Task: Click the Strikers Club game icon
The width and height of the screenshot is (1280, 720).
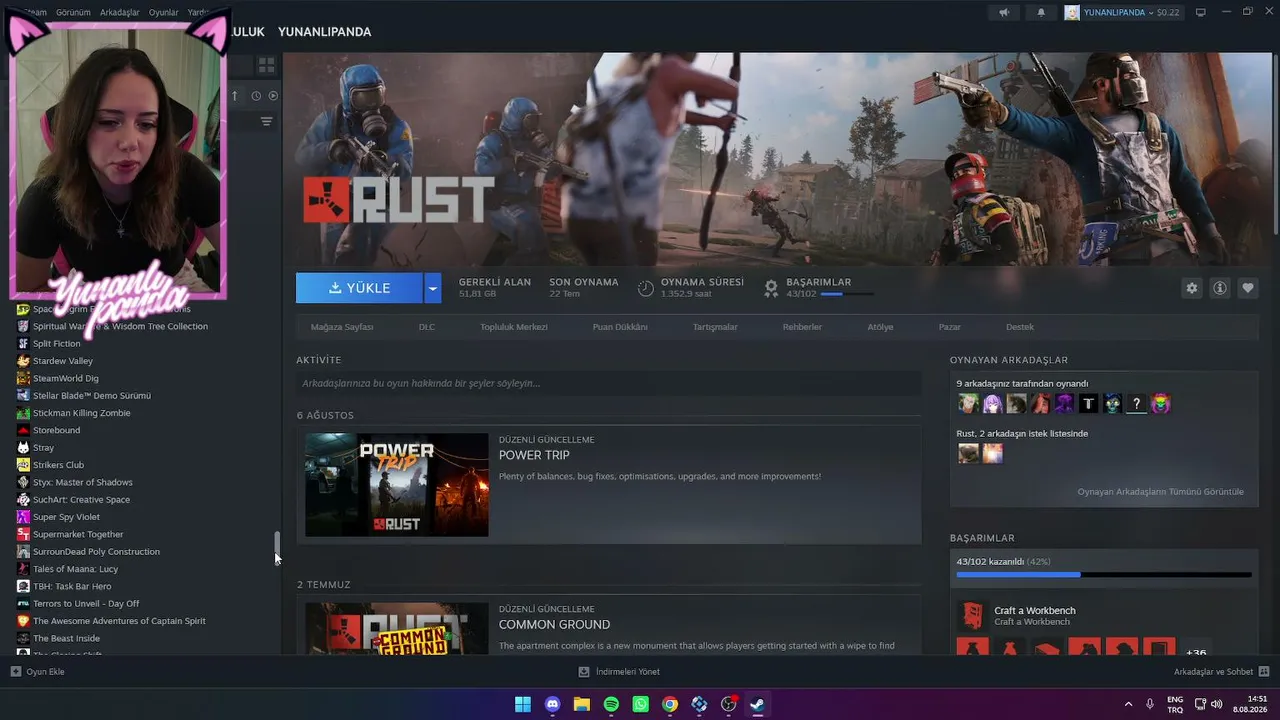Action: point(23,465)
